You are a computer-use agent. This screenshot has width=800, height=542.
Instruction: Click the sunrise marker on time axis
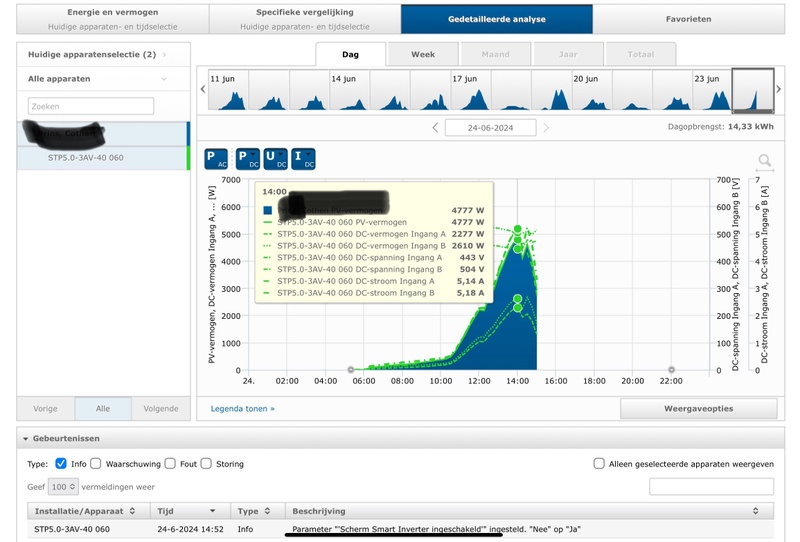[351, 369]
